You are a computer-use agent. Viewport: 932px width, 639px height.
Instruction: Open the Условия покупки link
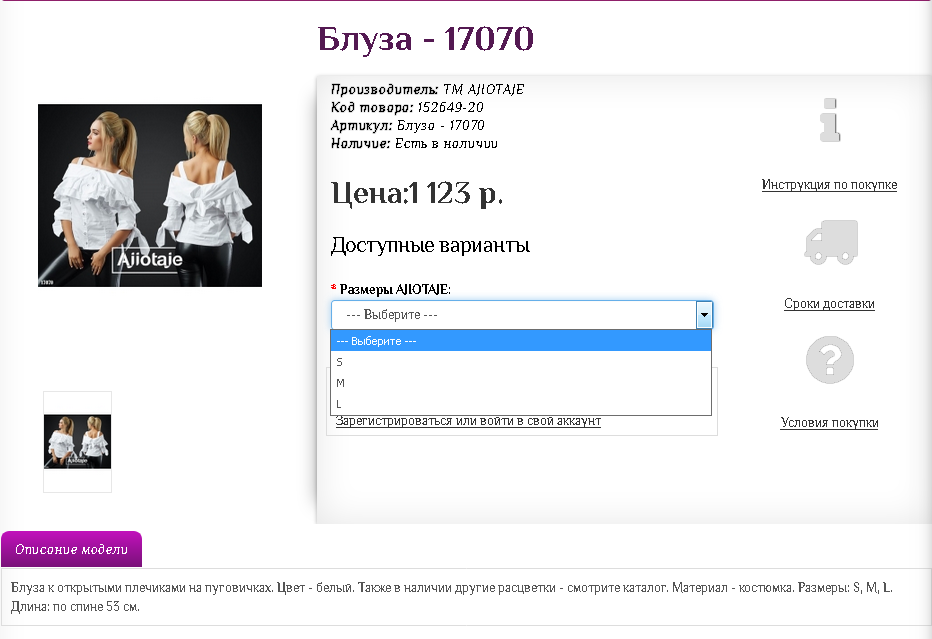pyautogui.click(x=829, y=423)
